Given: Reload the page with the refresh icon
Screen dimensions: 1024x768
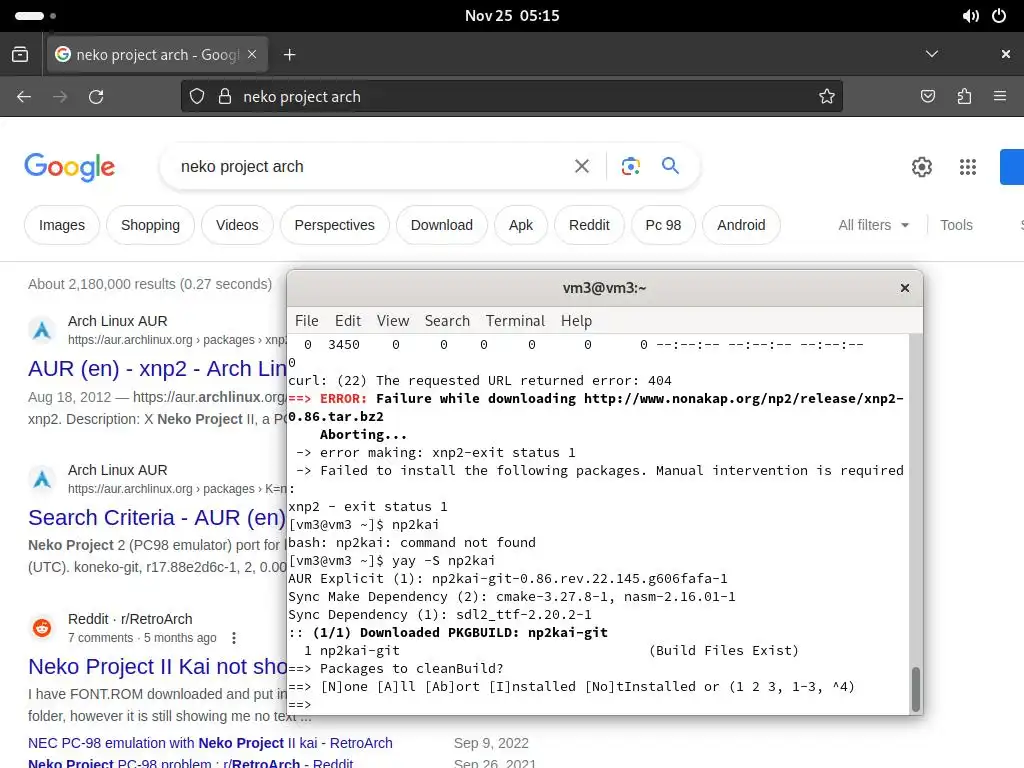Looking at the screenshot, I should point(96,97).
